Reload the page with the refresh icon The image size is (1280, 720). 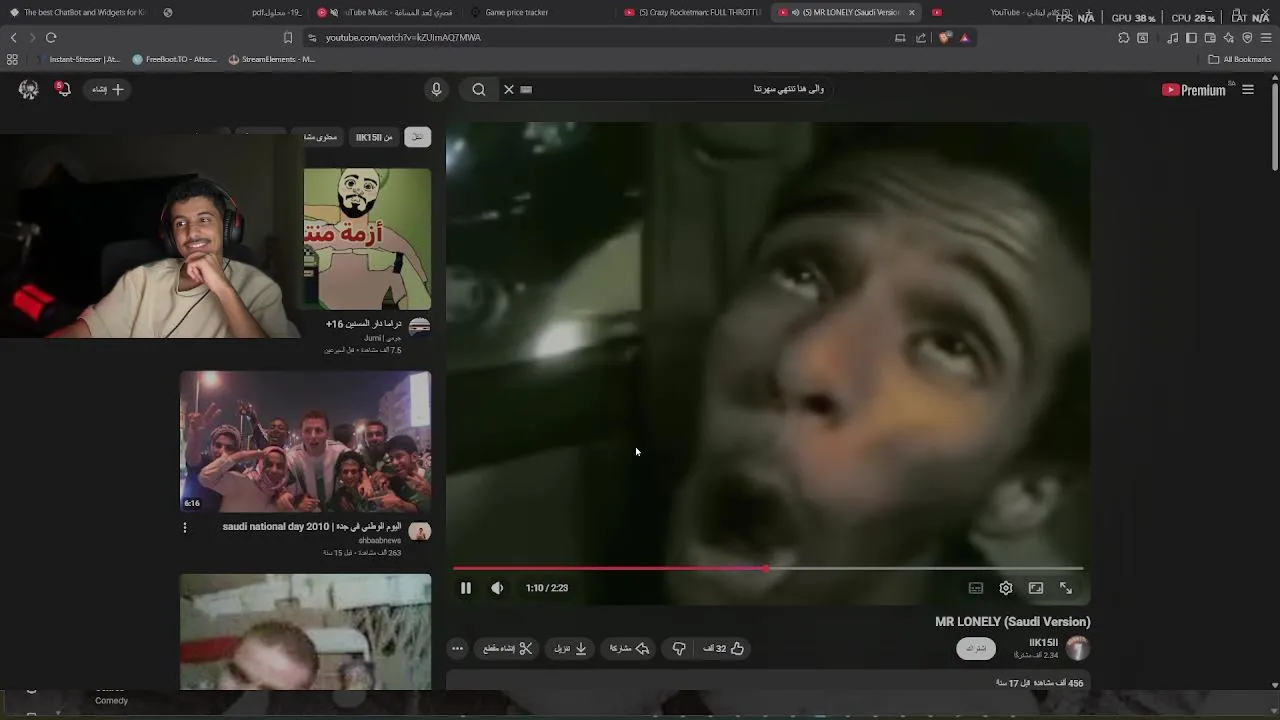[51, 37]
